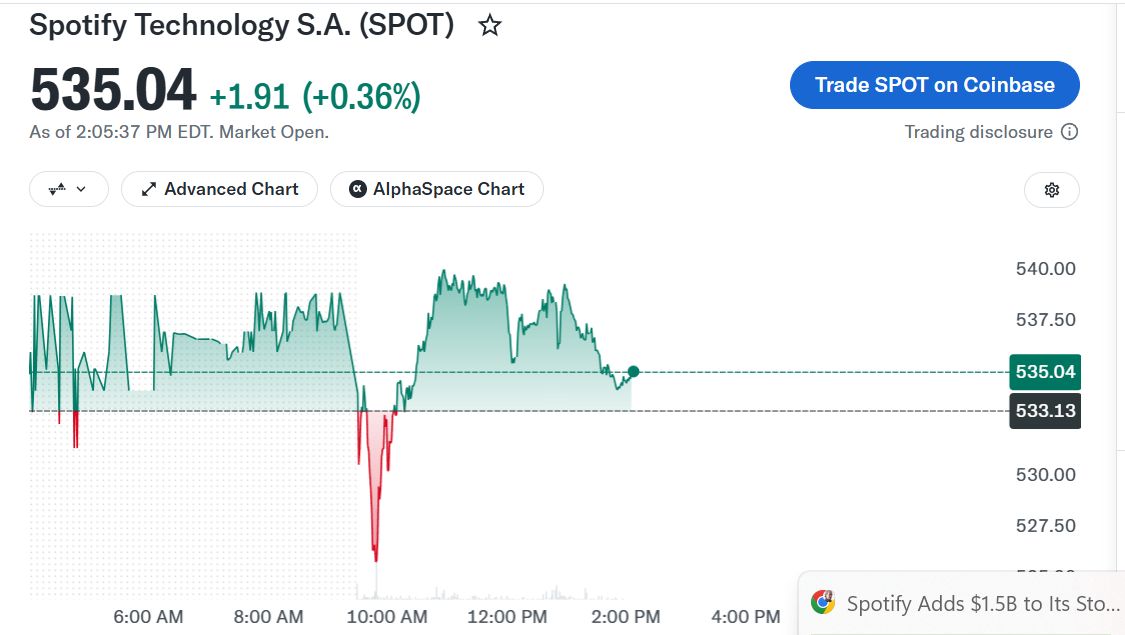The width and height of the screenshot is (1125, 635).
Task: Open the Advanced Chart view
Action: click(220, 189)
